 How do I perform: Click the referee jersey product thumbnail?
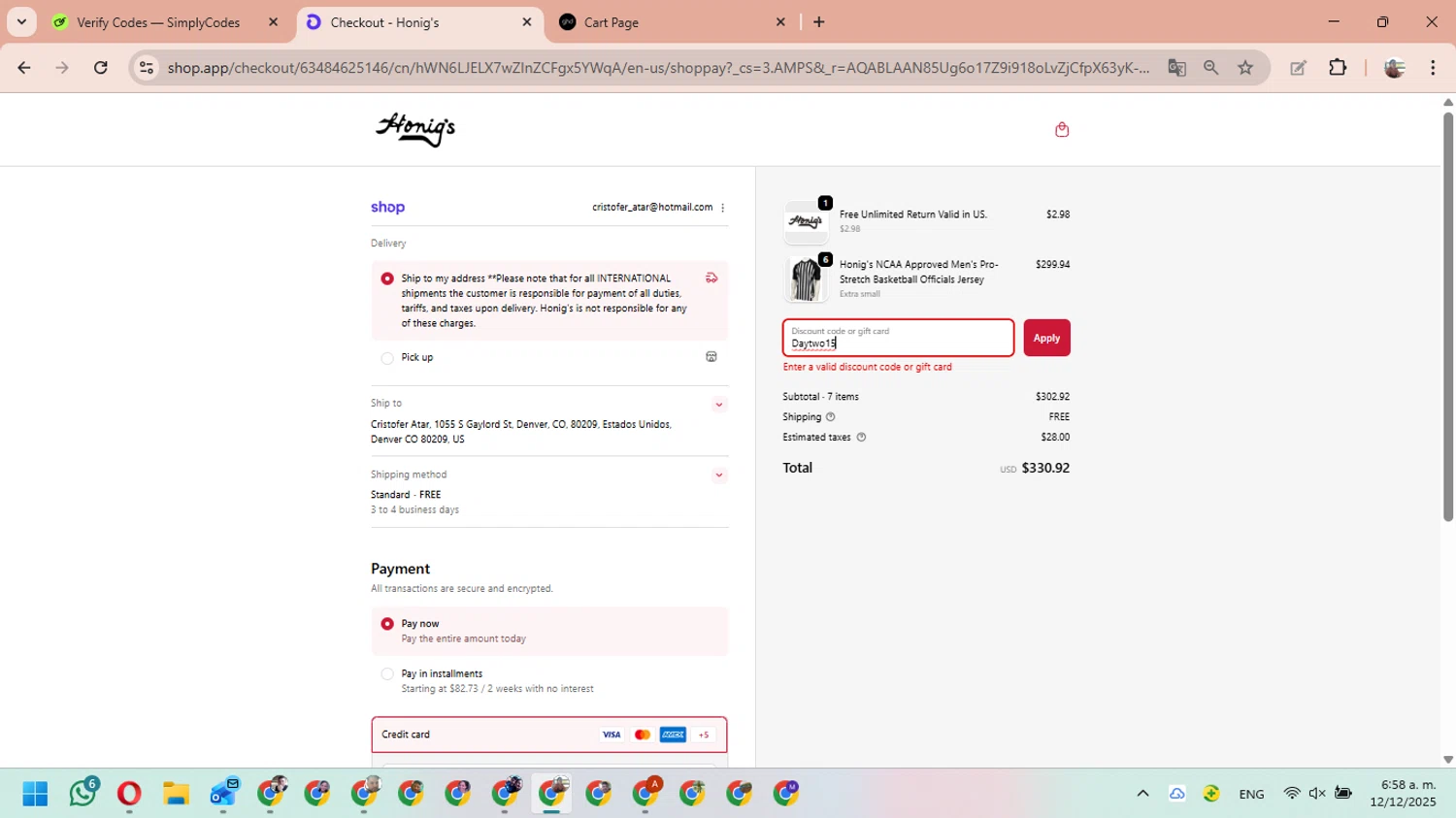(x=807, y=279)
